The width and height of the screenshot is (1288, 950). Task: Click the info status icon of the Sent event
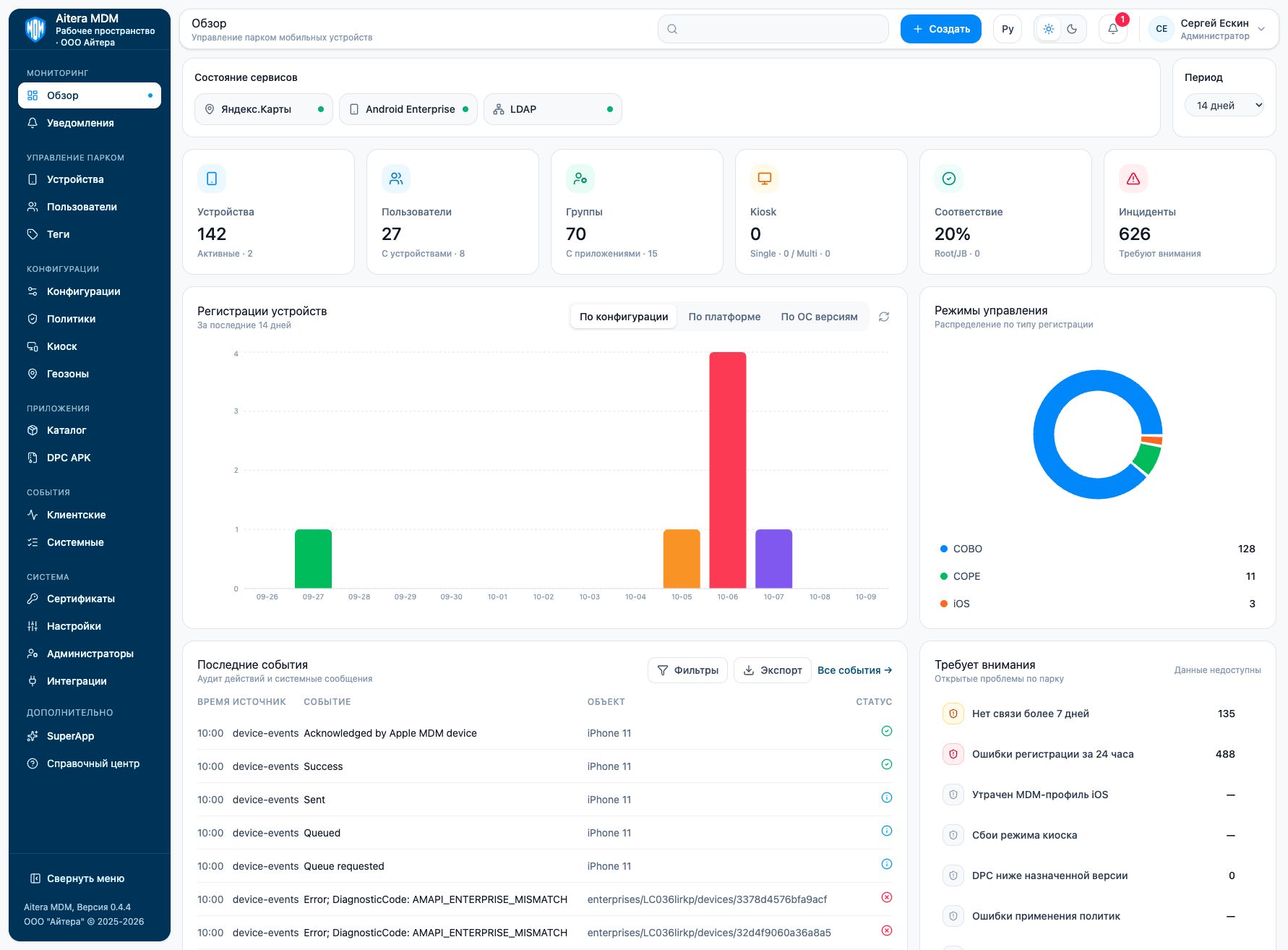pos(887,797)
